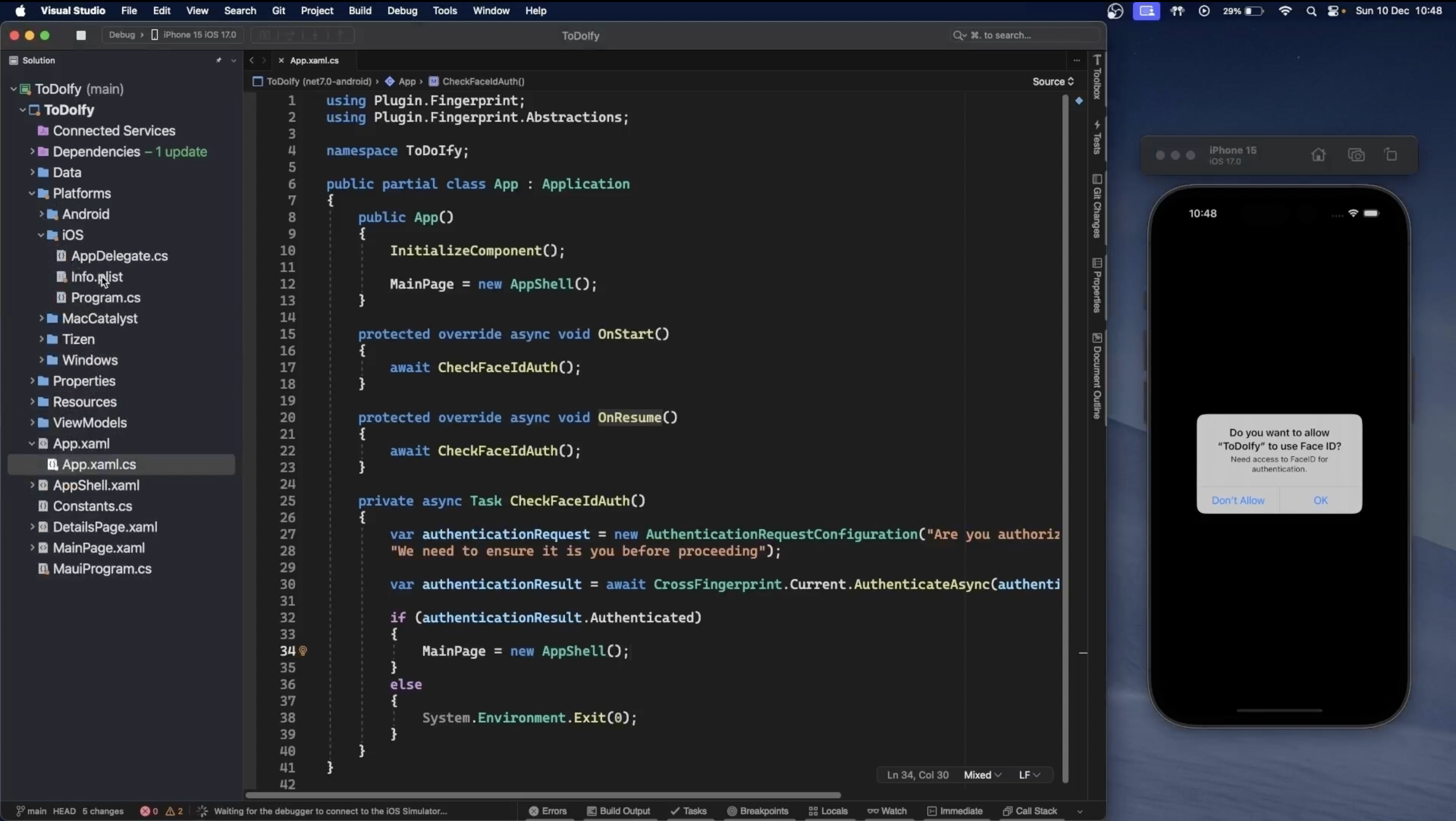The width and height of the screenshot is (1456, 821).
Task: Click the main git branch indicator
Action: click(31, 811)
